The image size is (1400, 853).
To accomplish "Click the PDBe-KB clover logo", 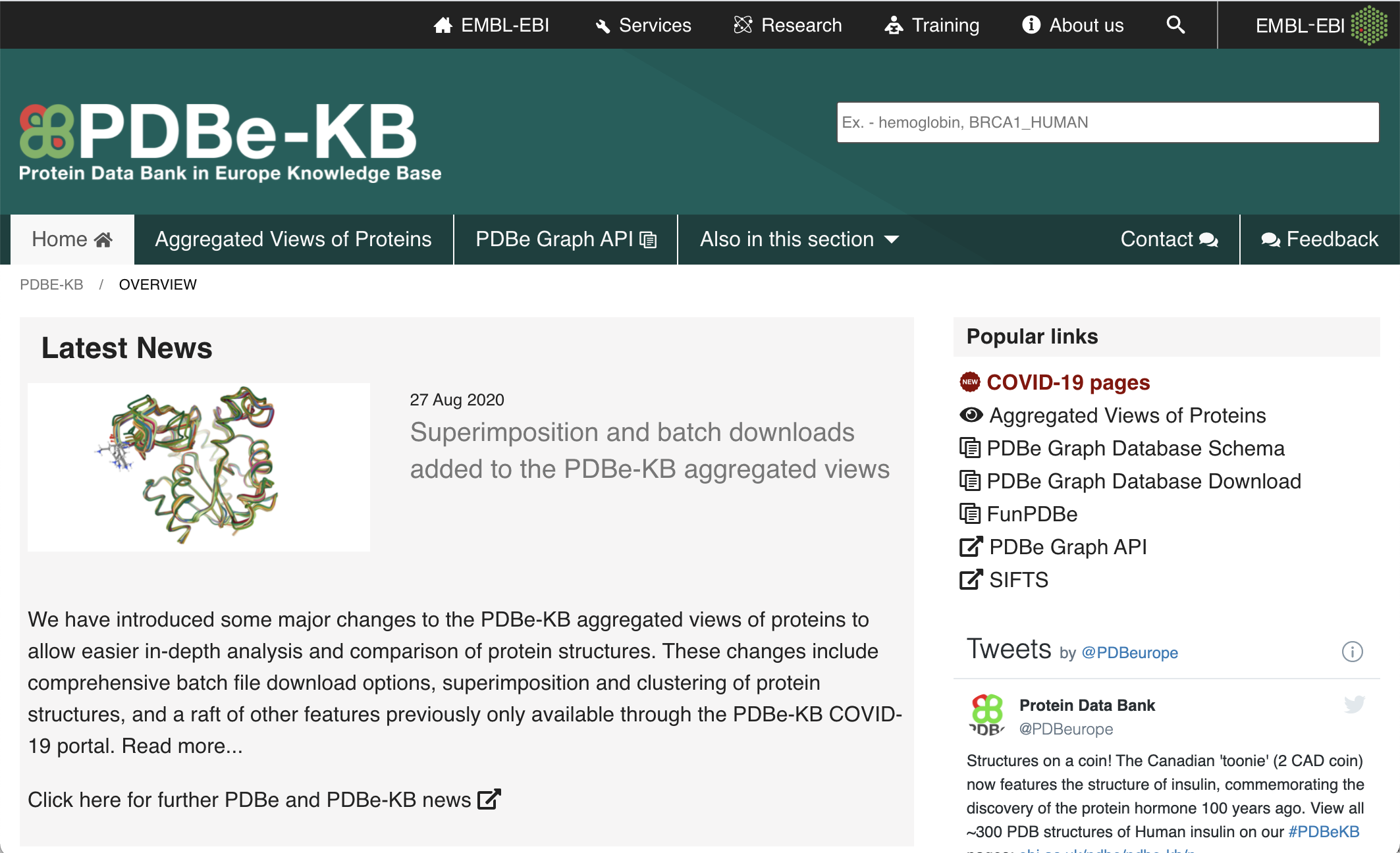I will pyautogui.click(x=46, y=131).
